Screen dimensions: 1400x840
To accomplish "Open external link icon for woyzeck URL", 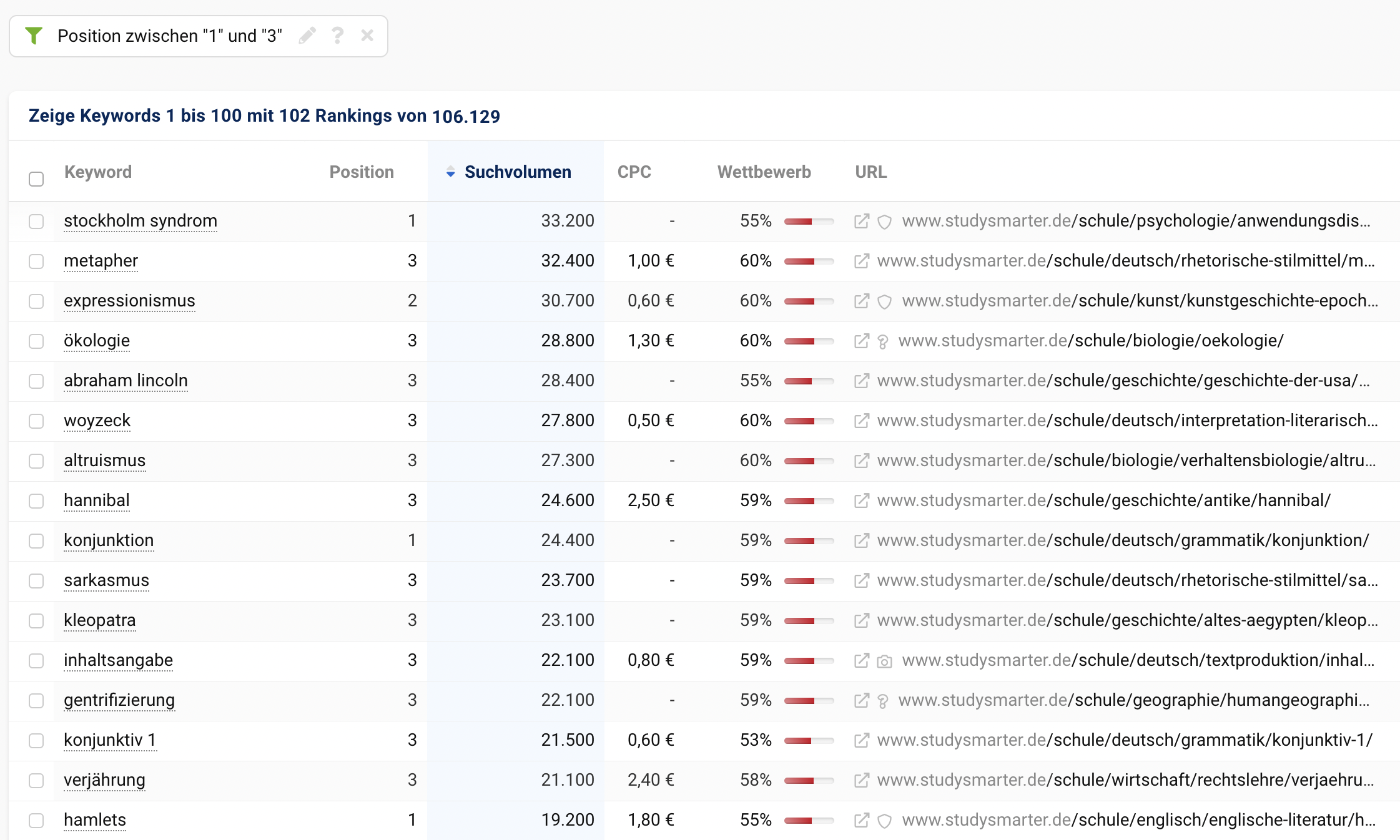I will pos(862,421).
